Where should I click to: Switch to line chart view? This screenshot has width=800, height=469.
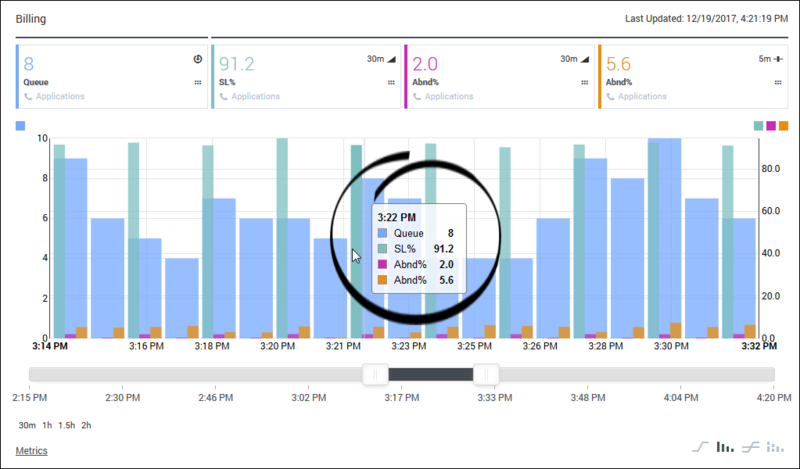701,447
